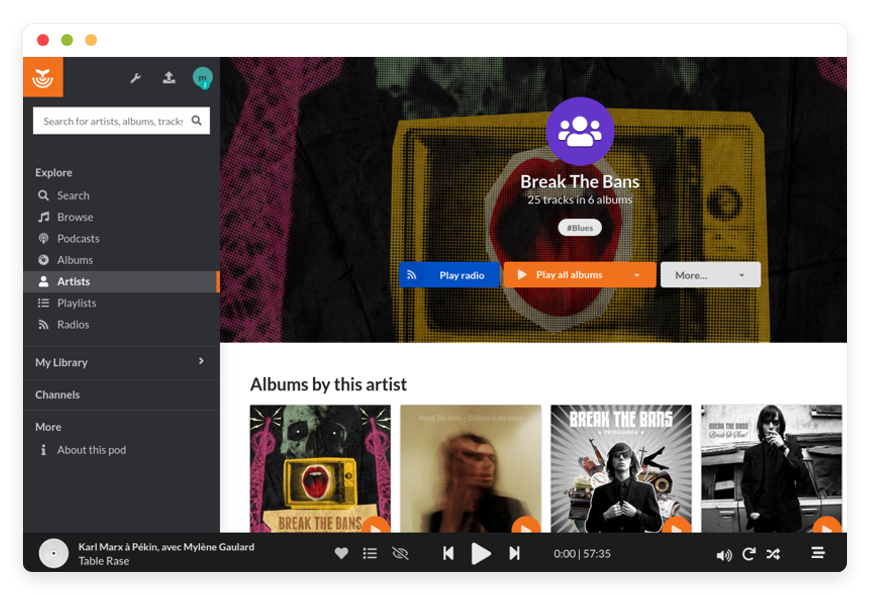Open the Table Rase artist link in player
This screenshot has width=870, height=595.
coord(104,561)
